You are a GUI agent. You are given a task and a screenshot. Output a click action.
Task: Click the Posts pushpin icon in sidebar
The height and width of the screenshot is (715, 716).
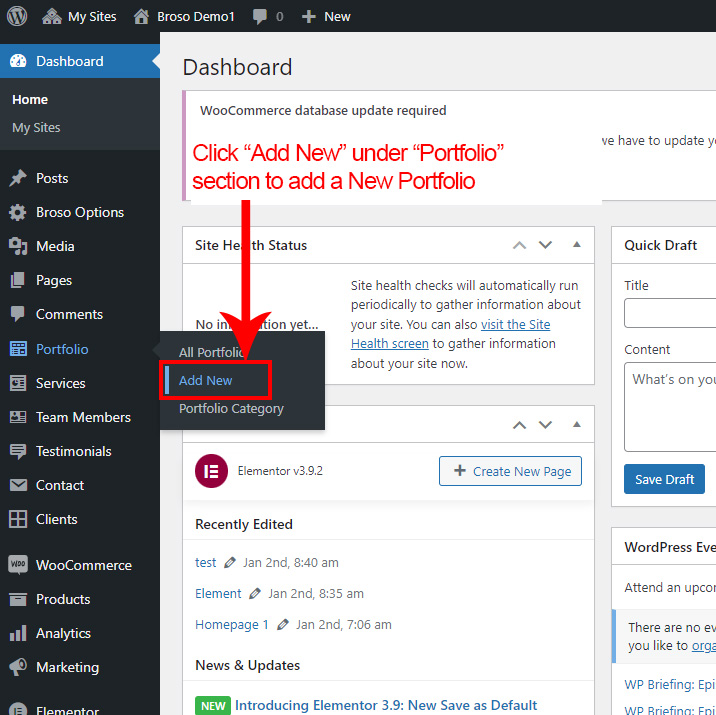pyautogui.click(x=18, y=178)
